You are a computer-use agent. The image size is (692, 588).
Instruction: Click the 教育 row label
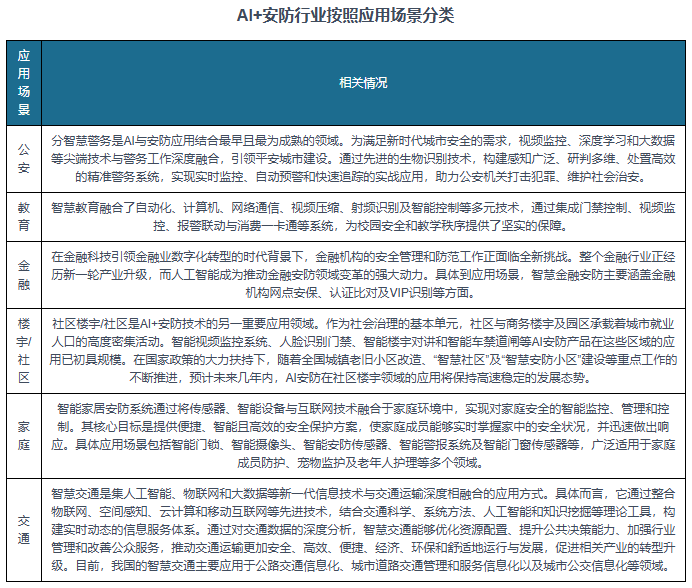(x=23, y=216)
